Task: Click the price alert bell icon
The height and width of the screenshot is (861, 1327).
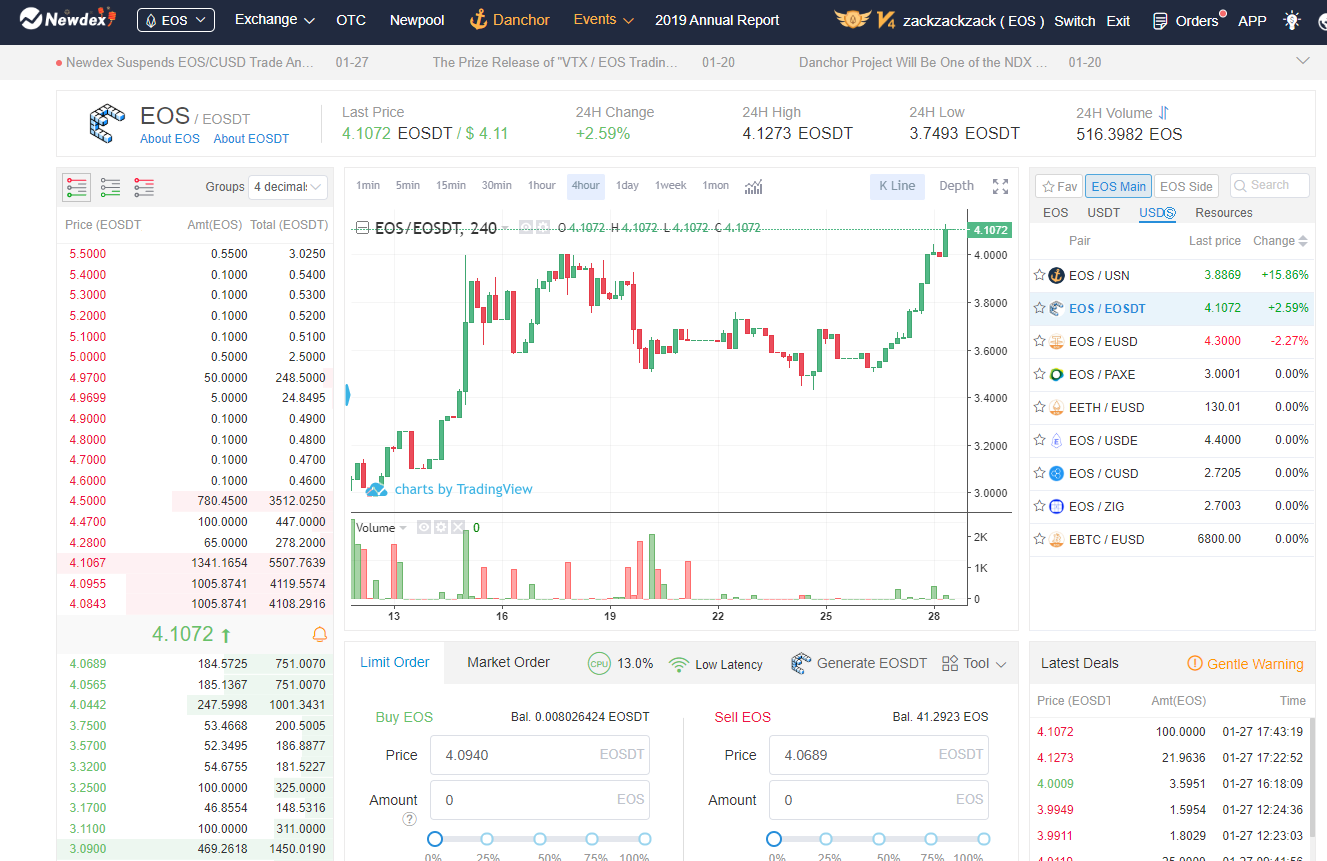Action: pyautogui.click(x=320, y=634)
